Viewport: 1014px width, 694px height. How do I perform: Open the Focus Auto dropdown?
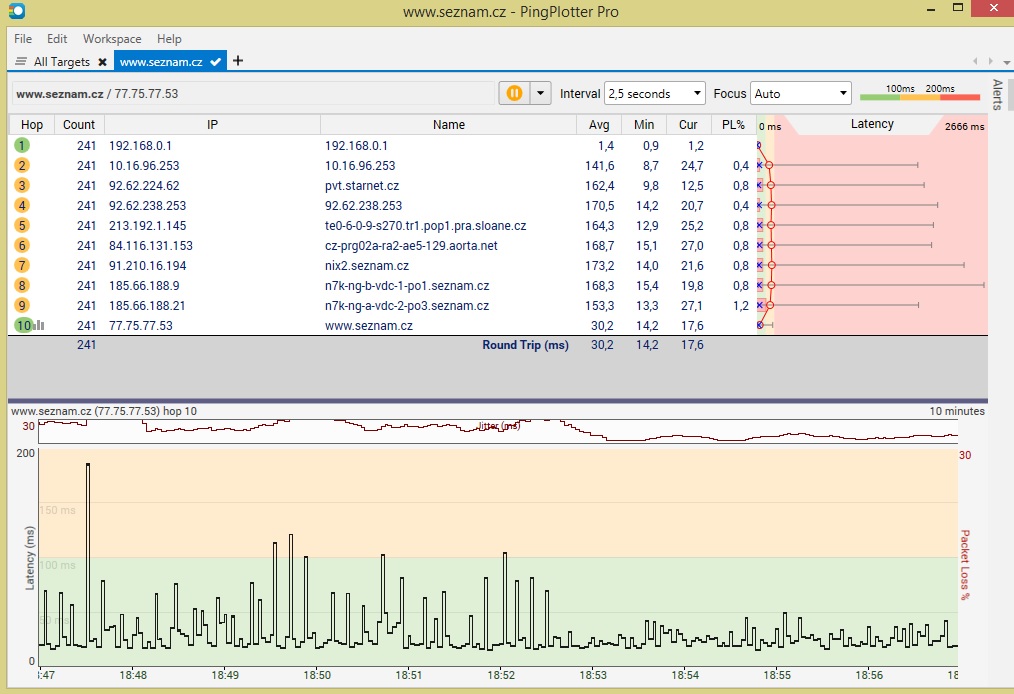click(x=800, y=93)
